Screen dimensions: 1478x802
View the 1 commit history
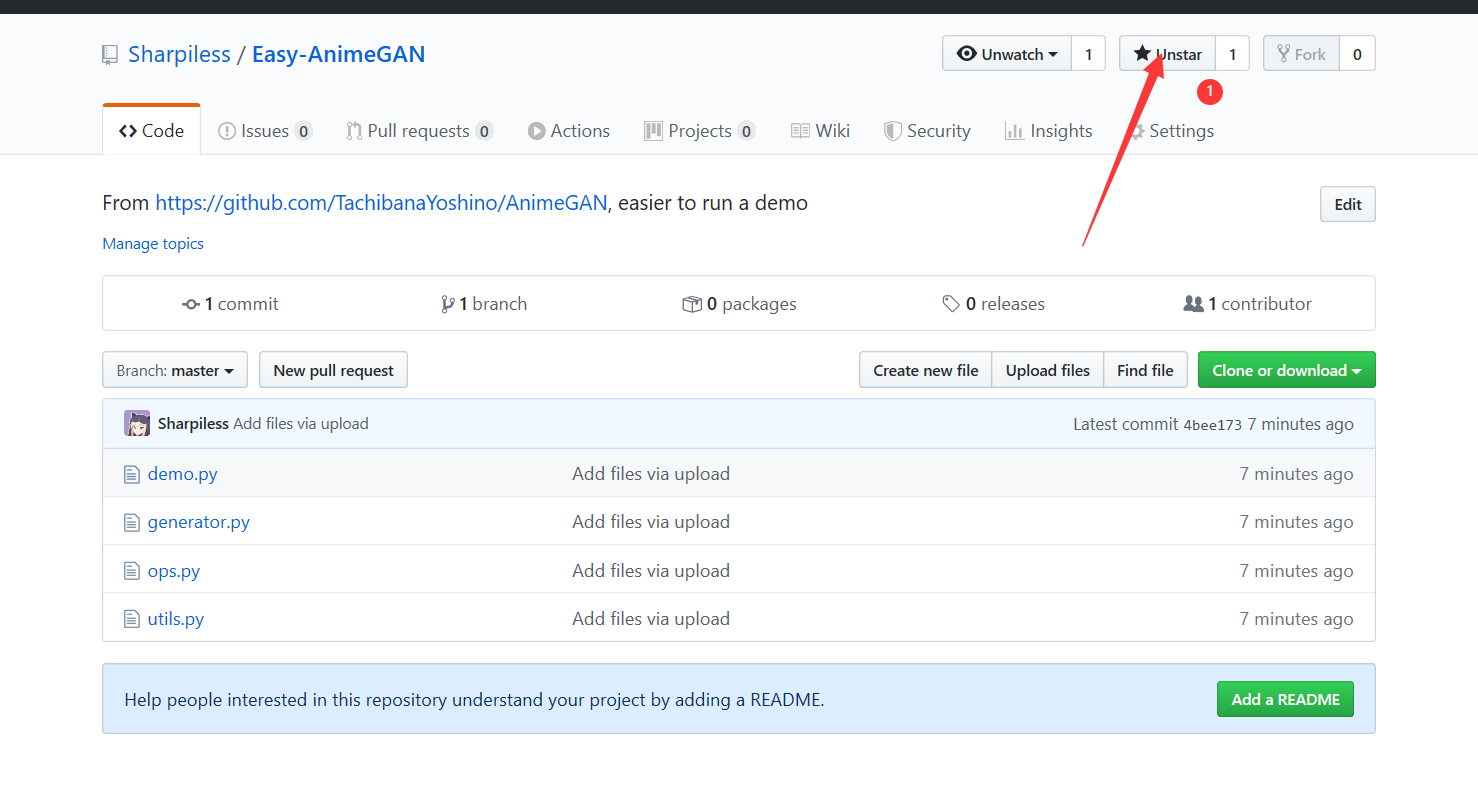coord(230,304)
